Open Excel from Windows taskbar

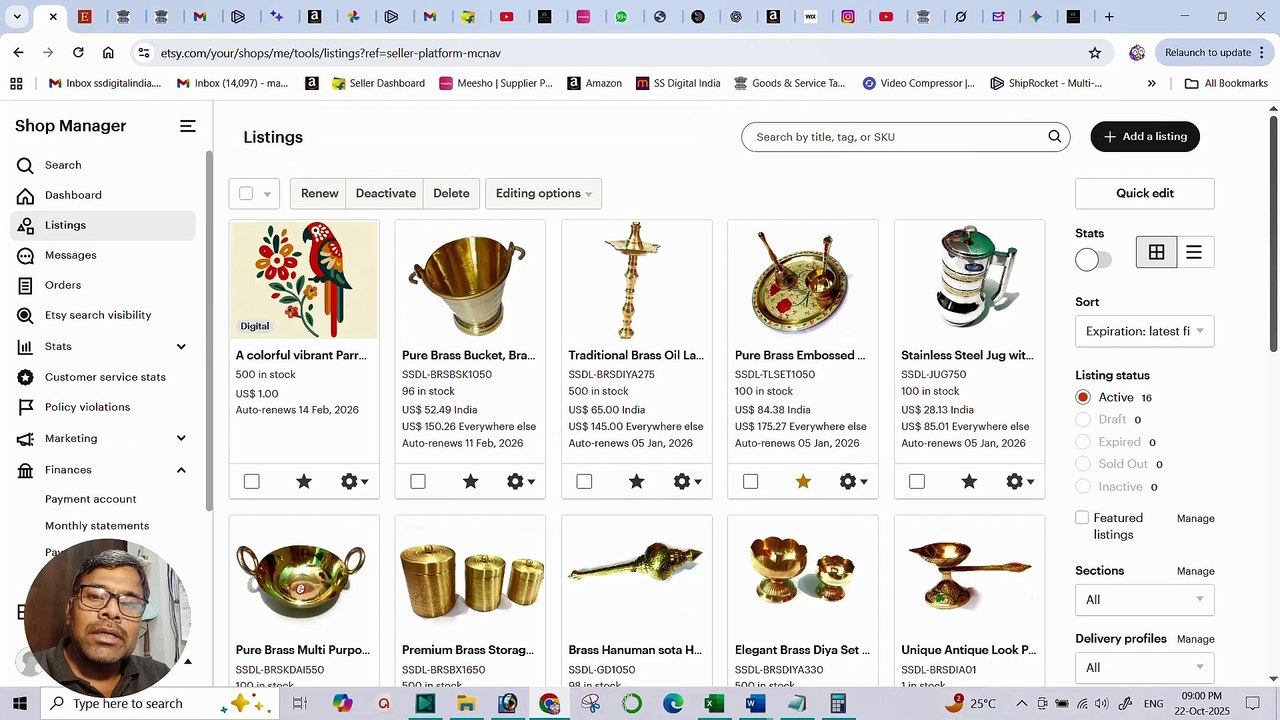tap(714, 704)
